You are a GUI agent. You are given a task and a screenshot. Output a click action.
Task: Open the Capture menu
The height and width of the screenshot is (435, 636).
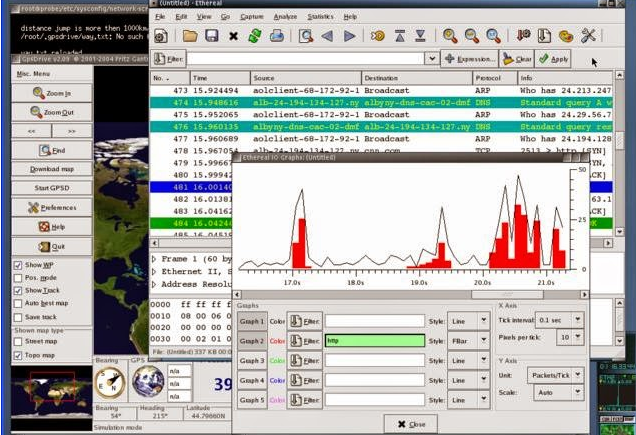252,17
